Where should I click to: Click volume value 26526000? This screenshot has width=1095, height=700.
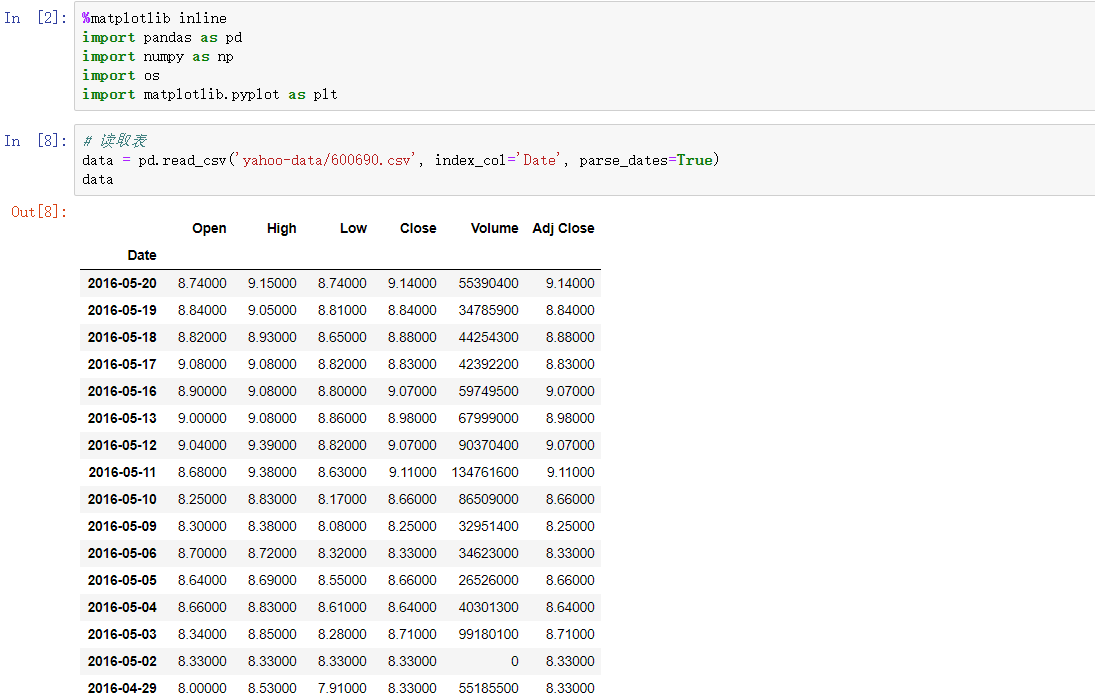pyautogui.click(x=489, y=581)
